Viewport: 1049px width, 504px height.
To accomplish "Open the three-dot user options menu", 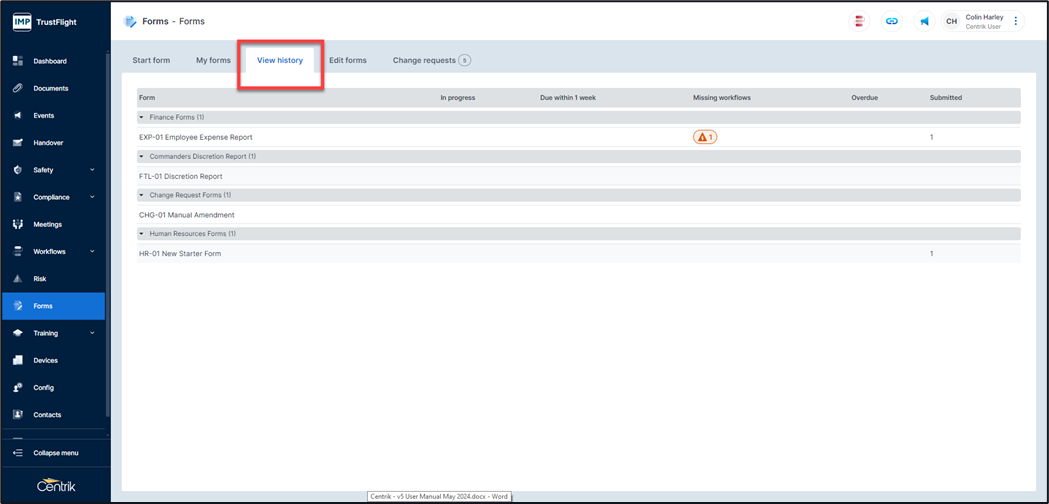I will pyautogui.click(x=1016, y=21).
